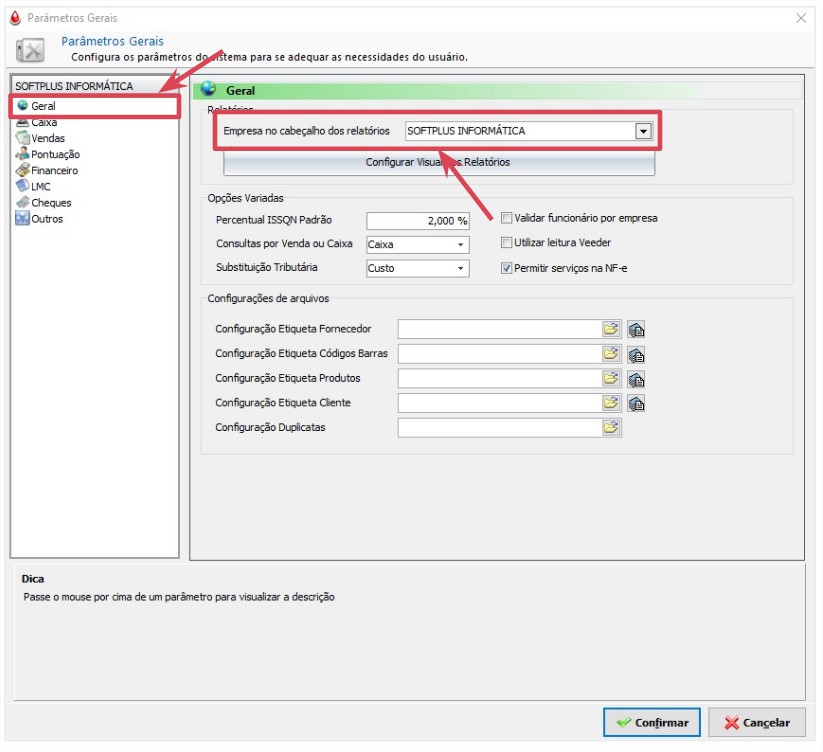
Task: Click the SOFTPLUS INFORMÁTICA sidebar header
Action: 74,86
